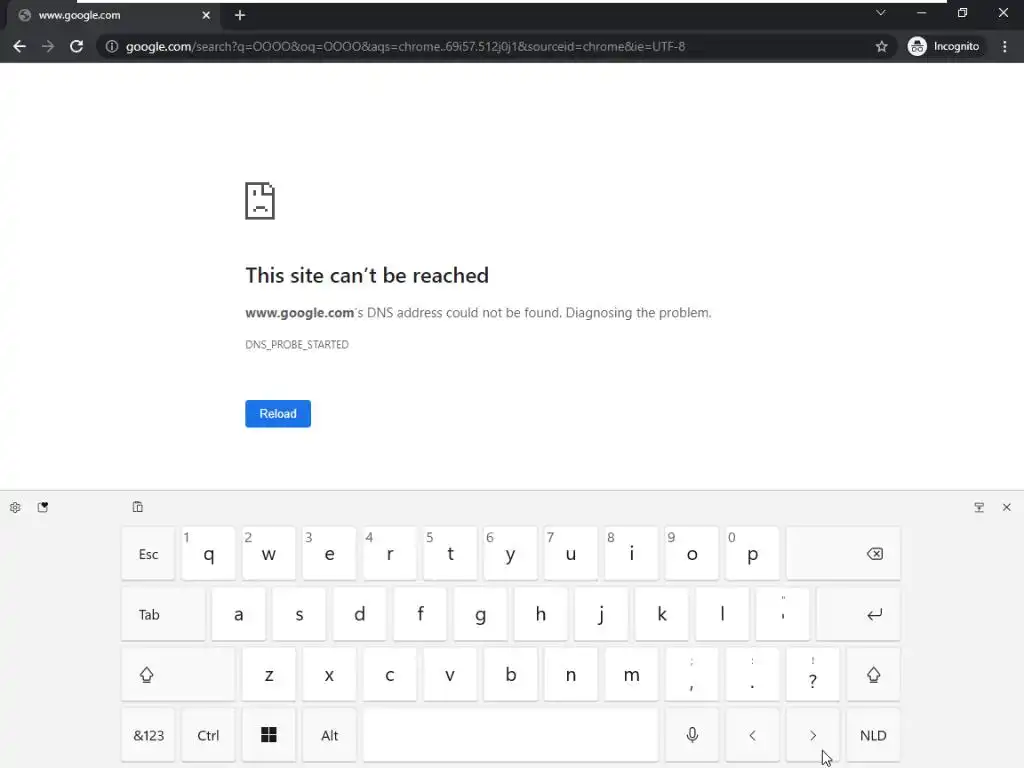Start dictation with microphone key

[692, 735]
